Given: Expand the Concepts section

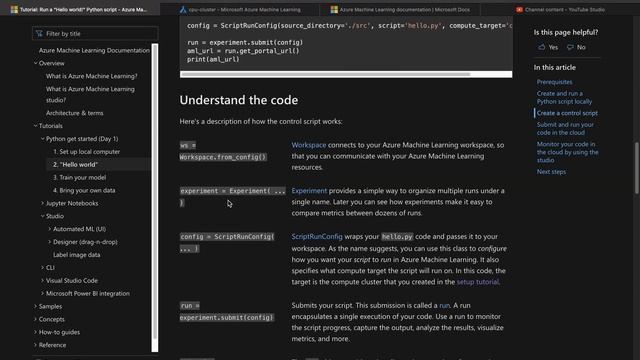Looking at the screenshot, I should [x=36, y=319].
